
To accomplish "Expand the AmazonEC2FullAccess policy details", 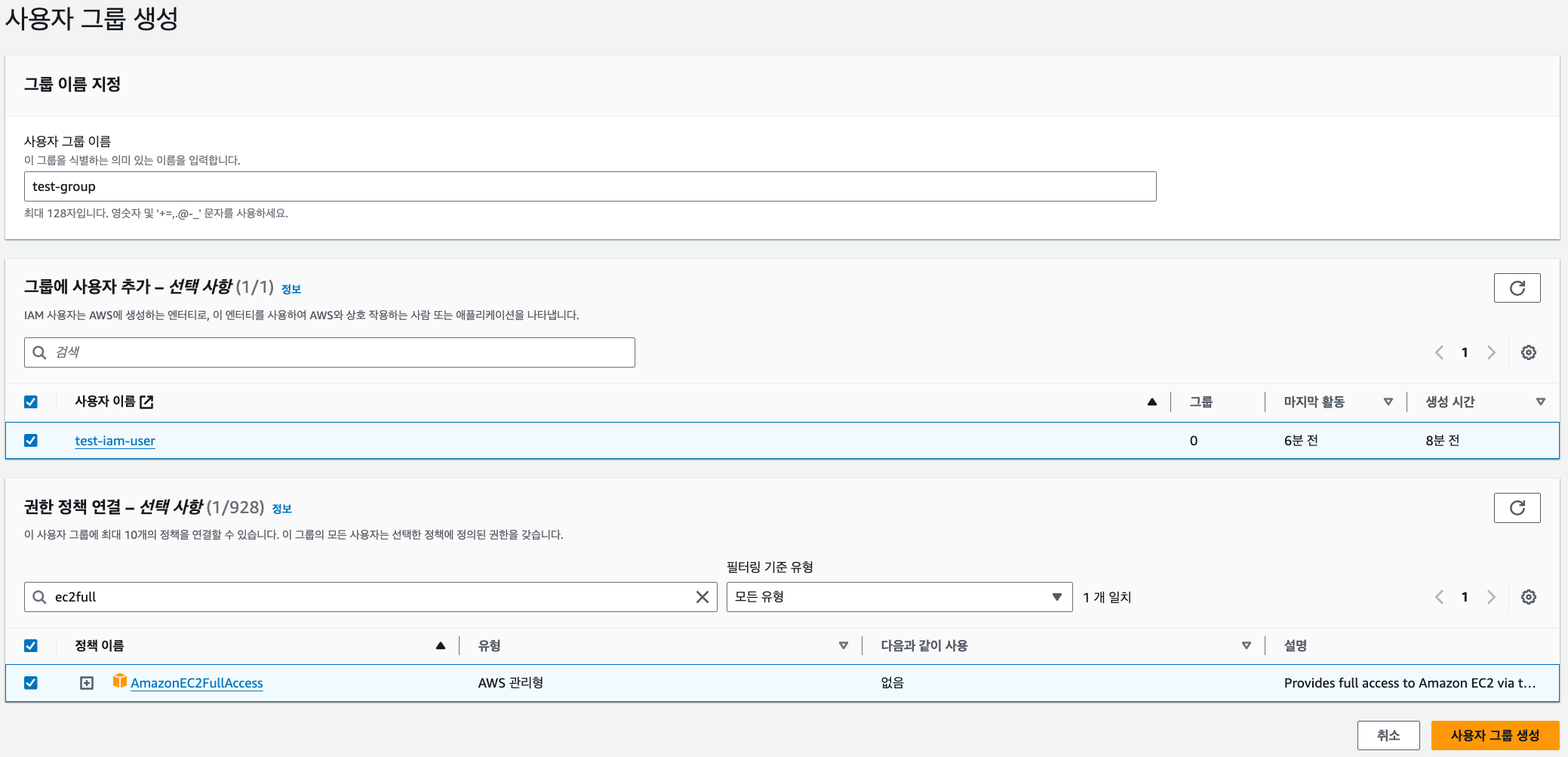I will tap(87, 683).
